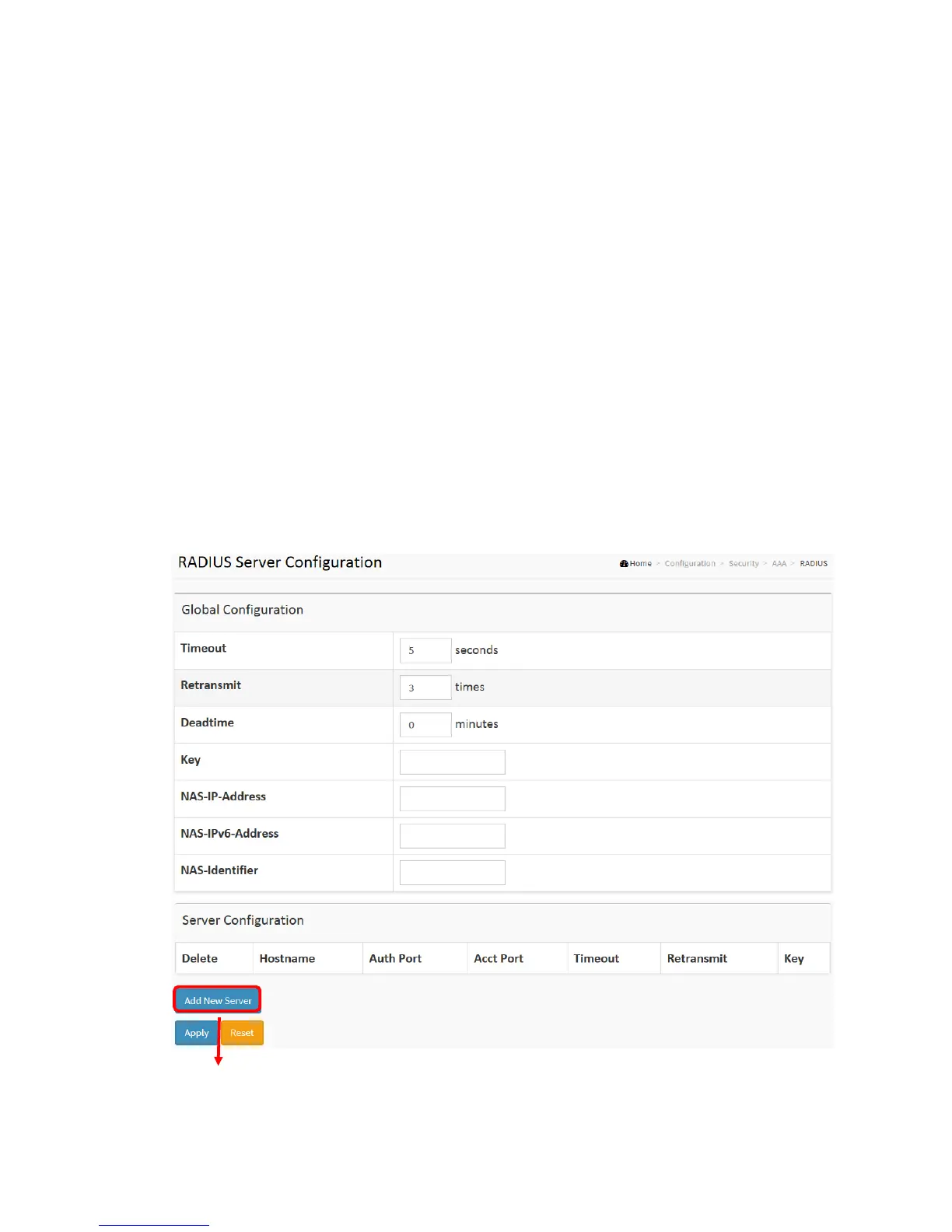Click the Add New Server button
The height and width of the screenshot is (1232, 952).
tap(218, 1000)
